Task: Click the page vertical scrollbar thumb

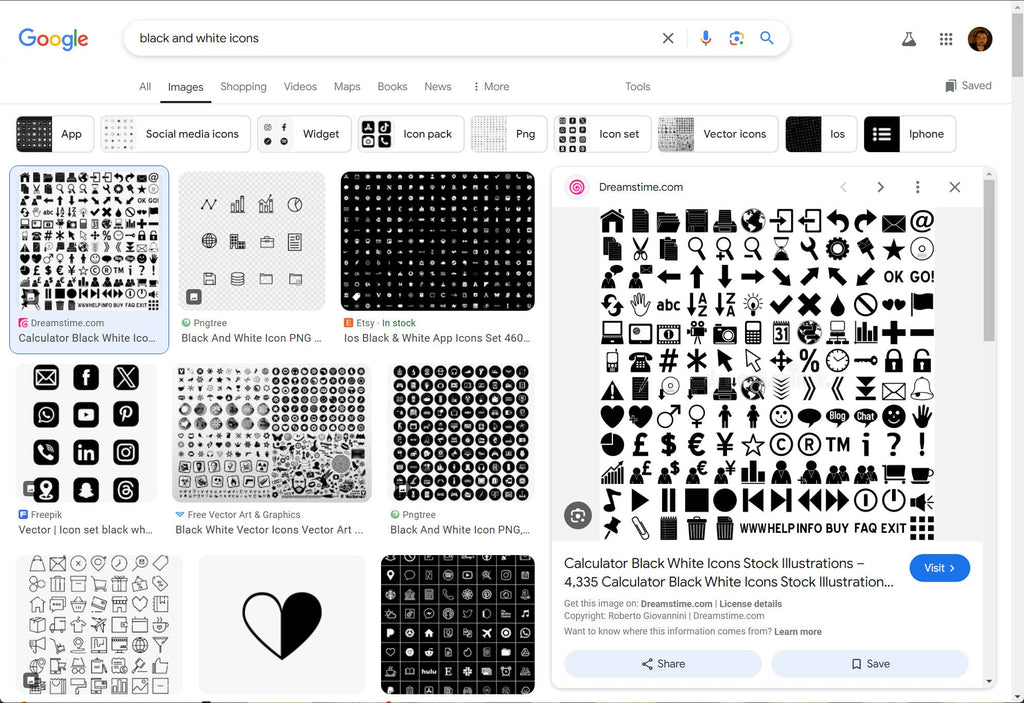Action: click(x=1017, y=43)
